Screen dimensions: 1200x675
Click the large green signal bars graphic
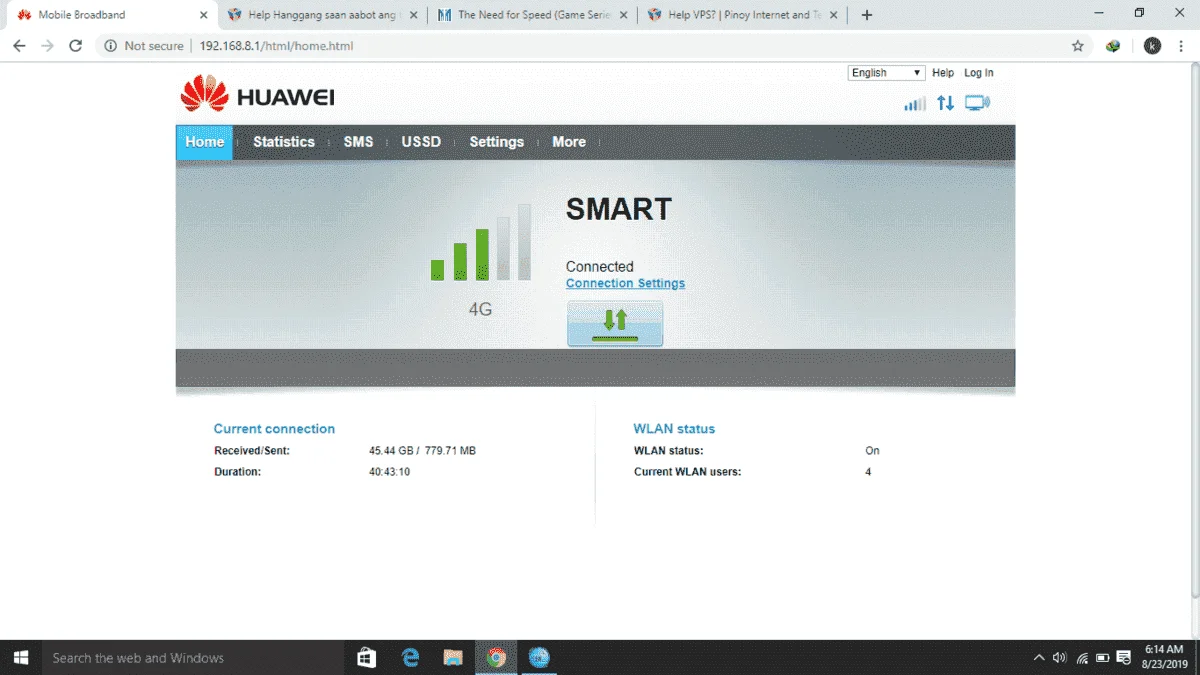click(x=481, y=242)
